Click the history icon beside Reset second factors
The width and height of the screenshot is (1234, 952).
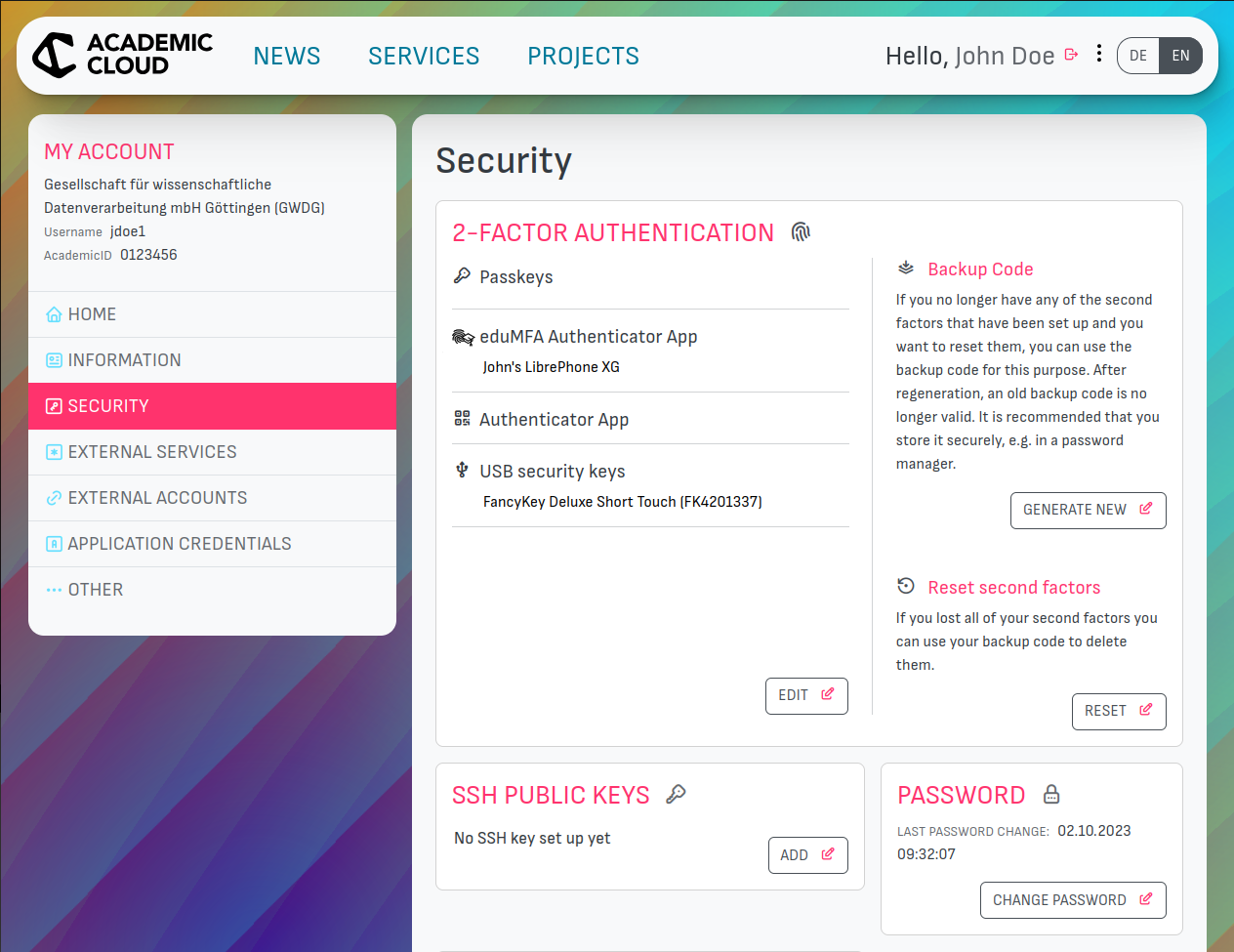coord(905,586)
